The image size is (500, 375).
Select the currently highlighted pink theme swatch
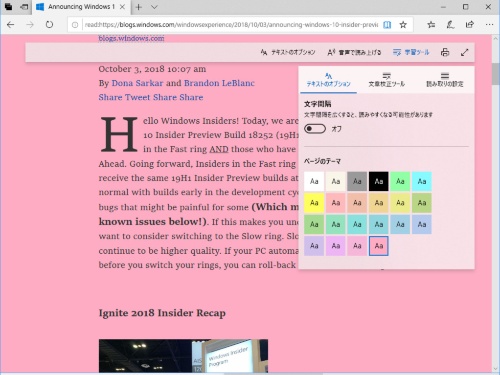click(379, 246)
